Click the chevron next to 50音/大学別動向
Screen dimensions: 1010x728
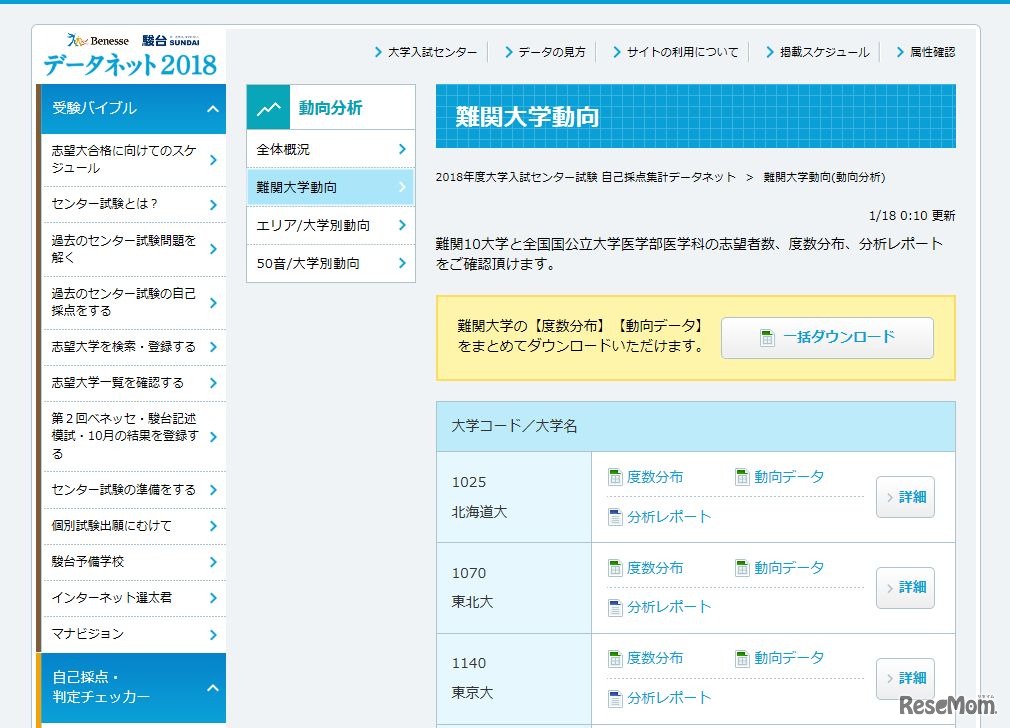click(403, 263)
